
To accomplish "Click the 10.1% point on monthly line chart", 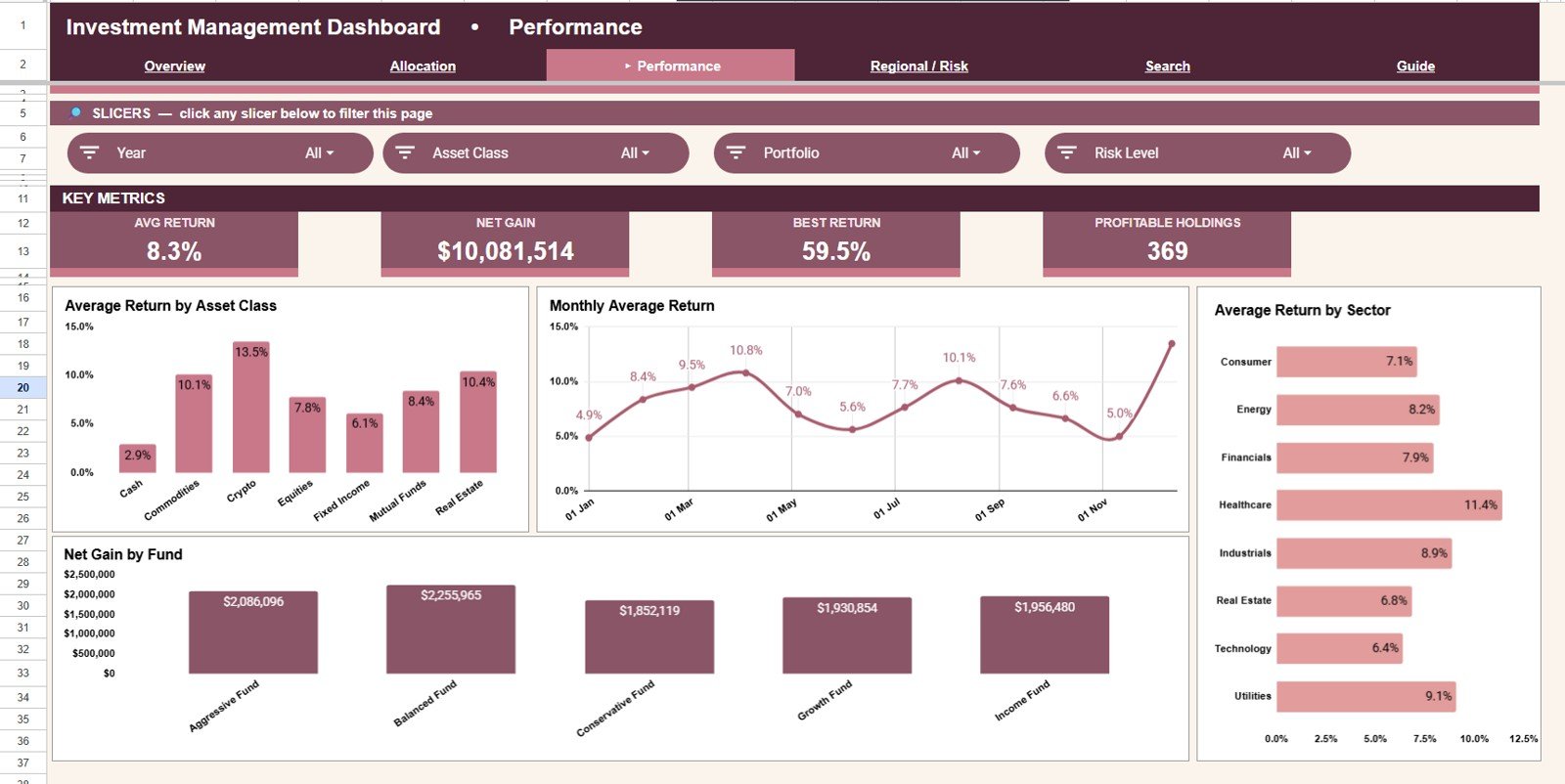I will pos(959,380).
